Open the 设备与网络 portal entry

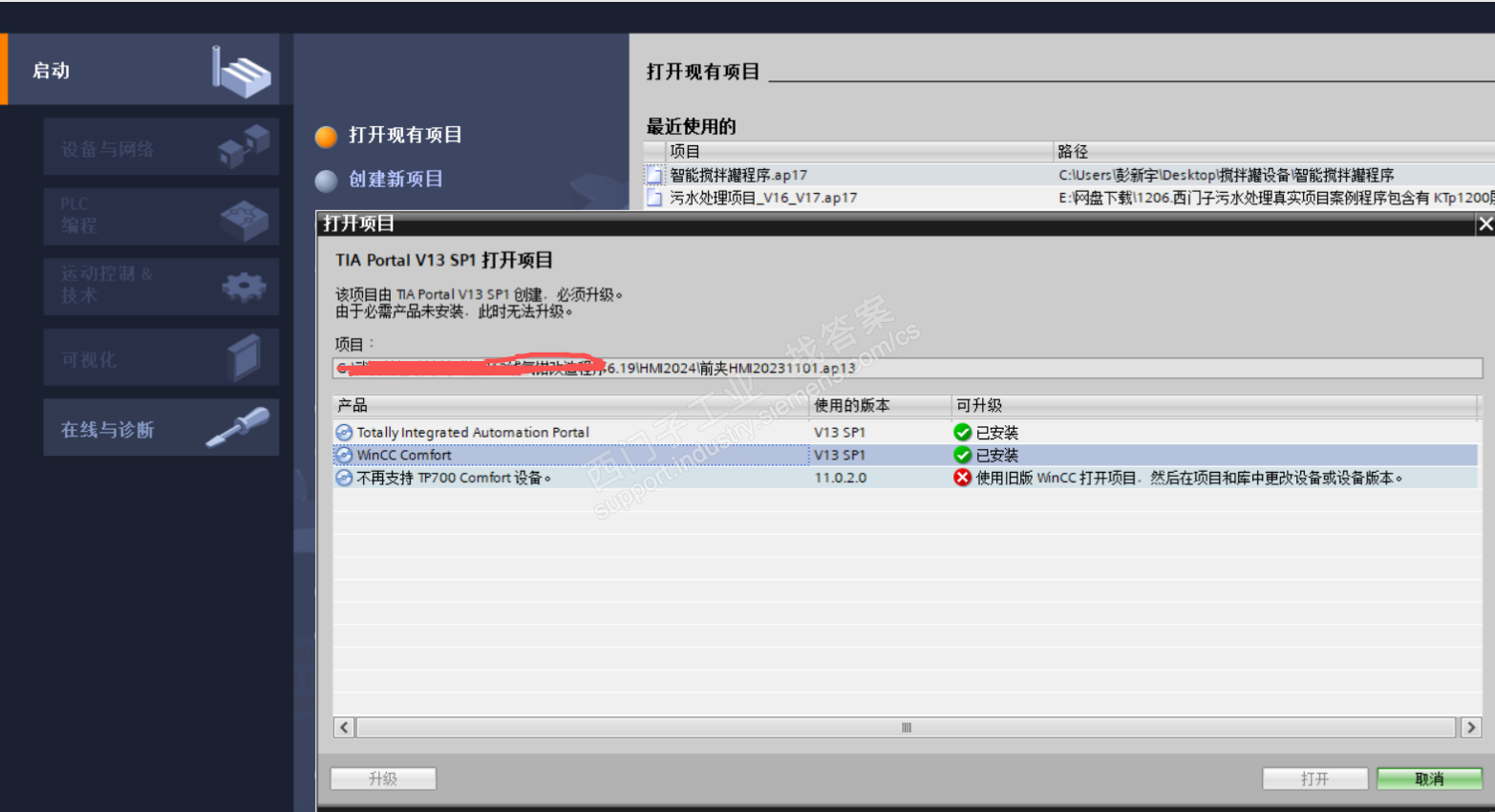[x=161, y=147]
